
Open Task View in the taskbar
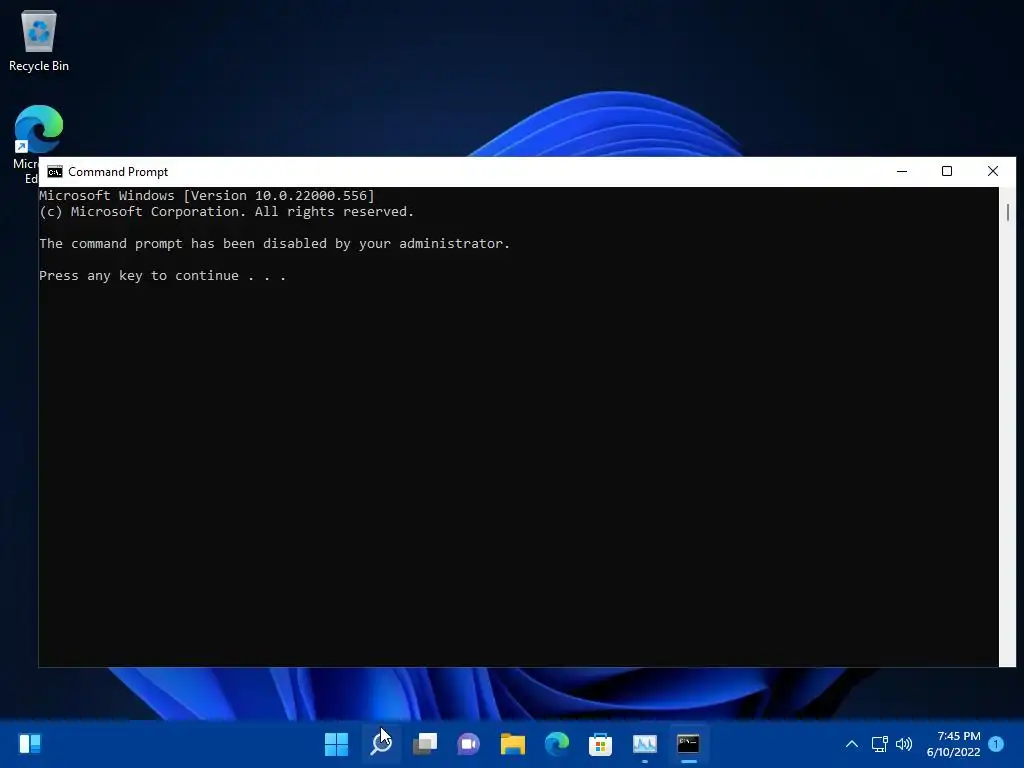coord(425,744)
